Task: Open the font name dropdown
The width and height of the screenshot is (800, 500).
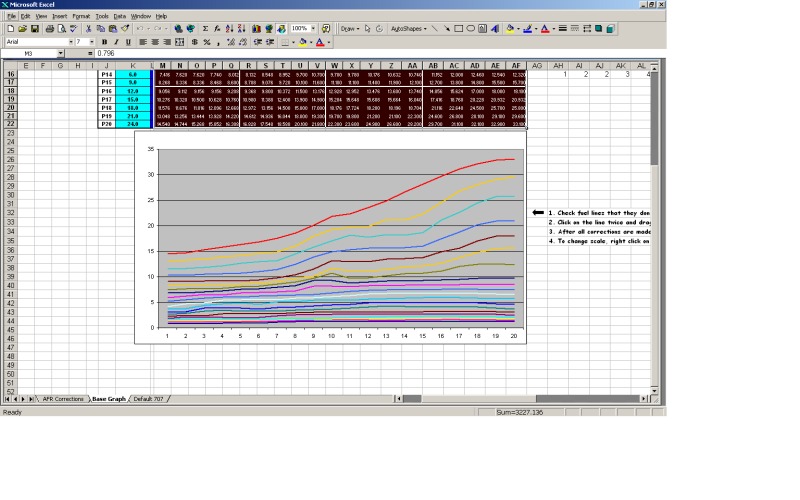Action: pyautogui.click(x=71, y=42)
